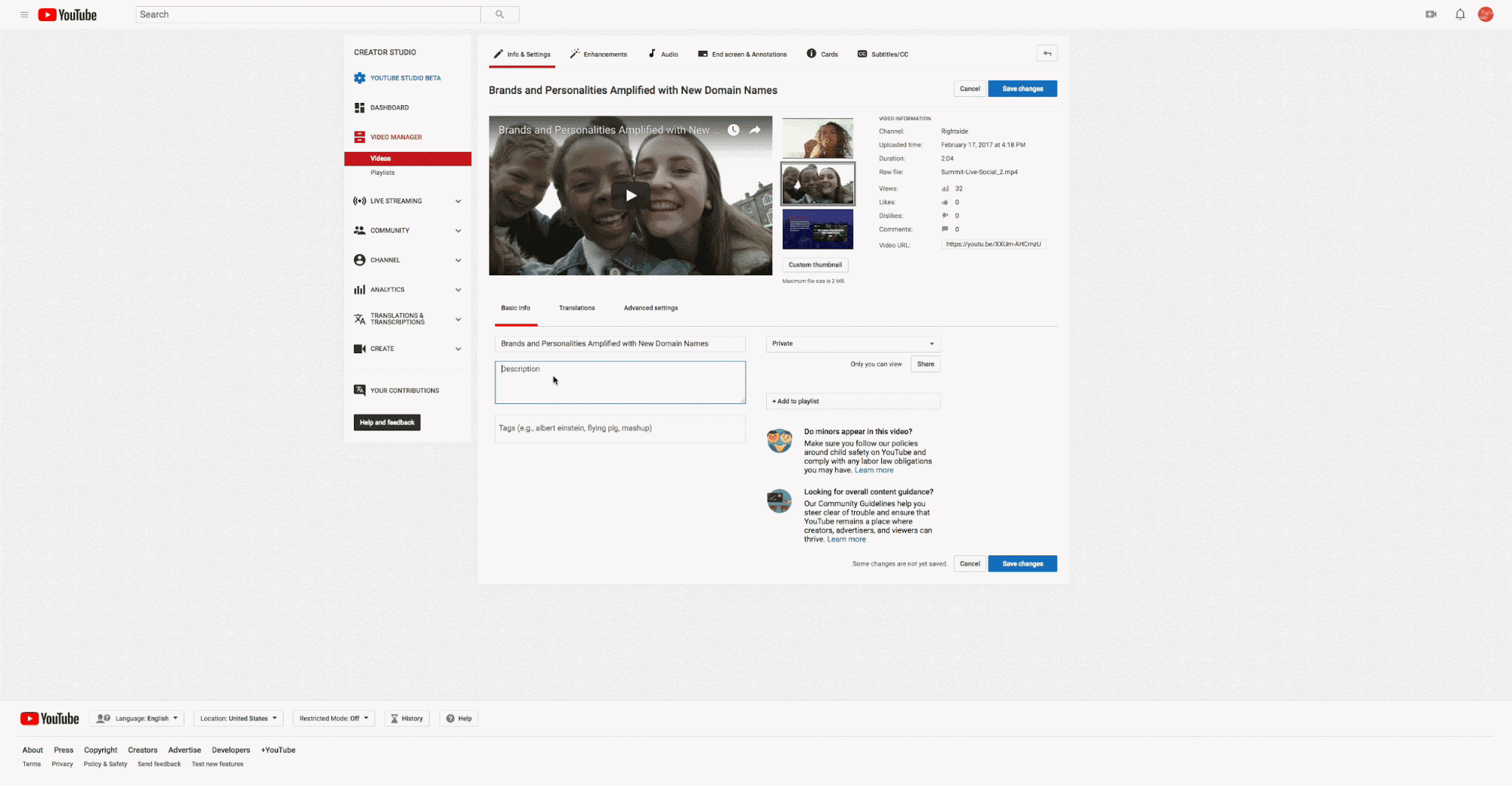Open Dashboard from the Creator Studio sidebar
Viewport: 1512px width, 786px height.
click(x=391, y=107)
